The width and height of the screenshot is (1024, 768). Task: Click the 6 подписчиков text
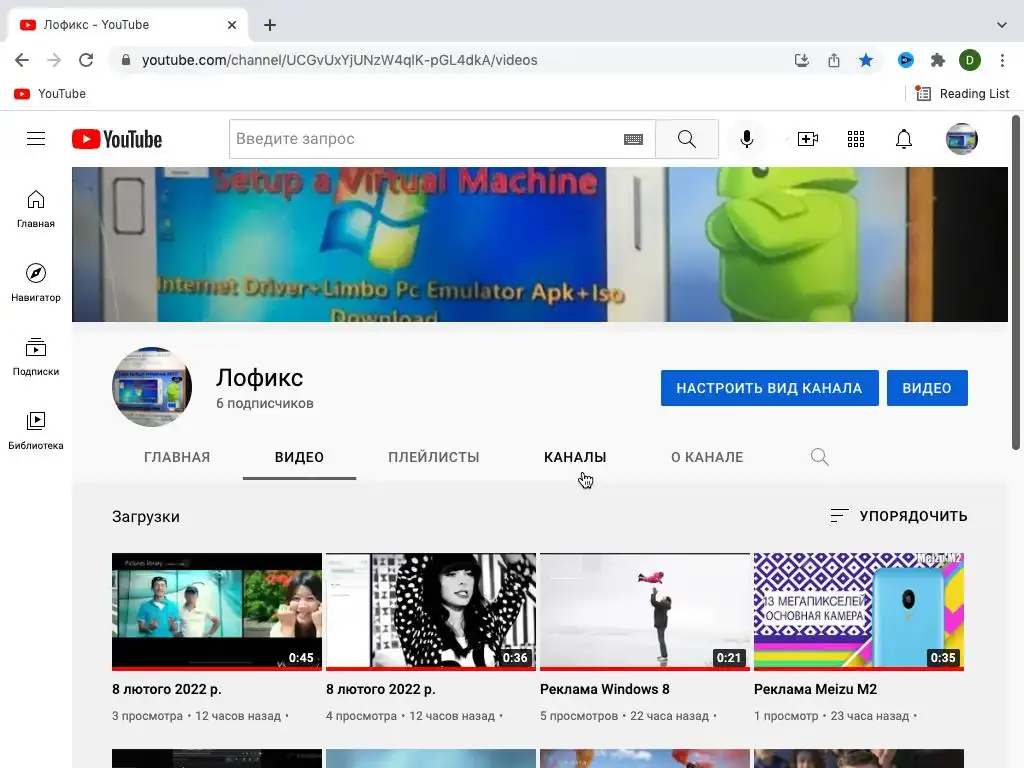point(264,404)
